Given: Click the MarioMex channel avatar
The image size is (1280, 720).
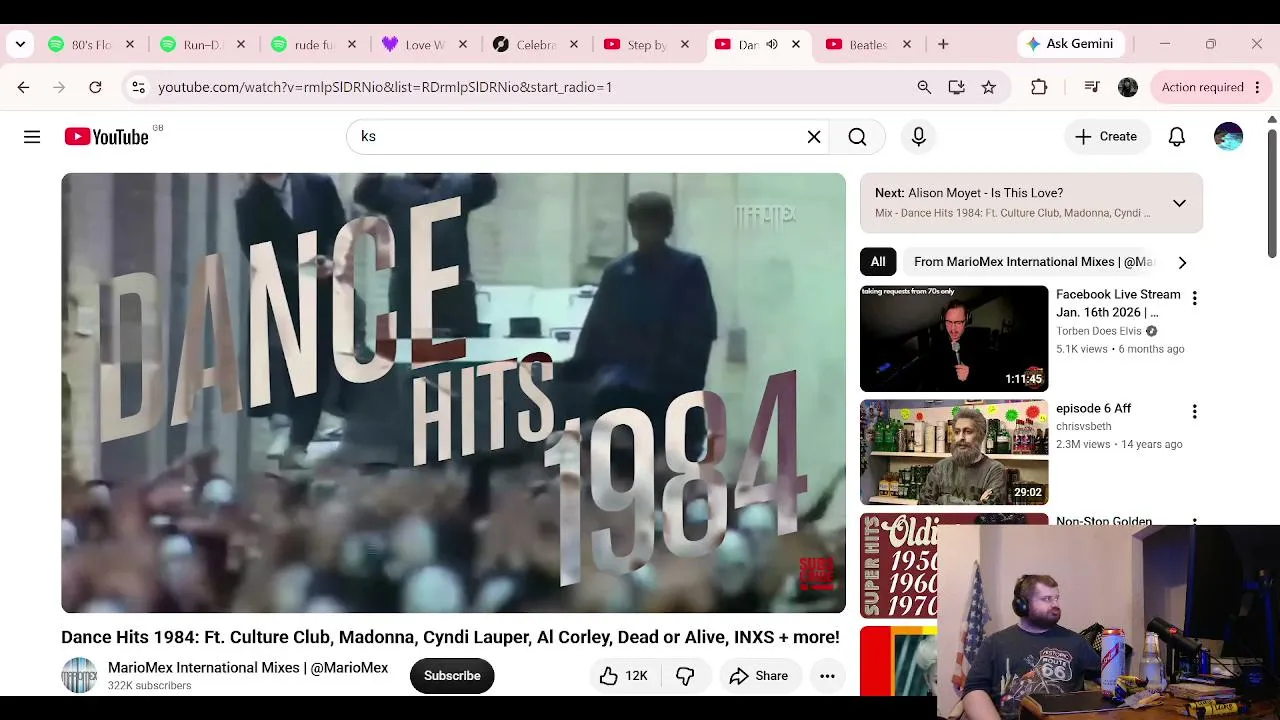Looking at the screenshot, I should (x=79, y=676).
